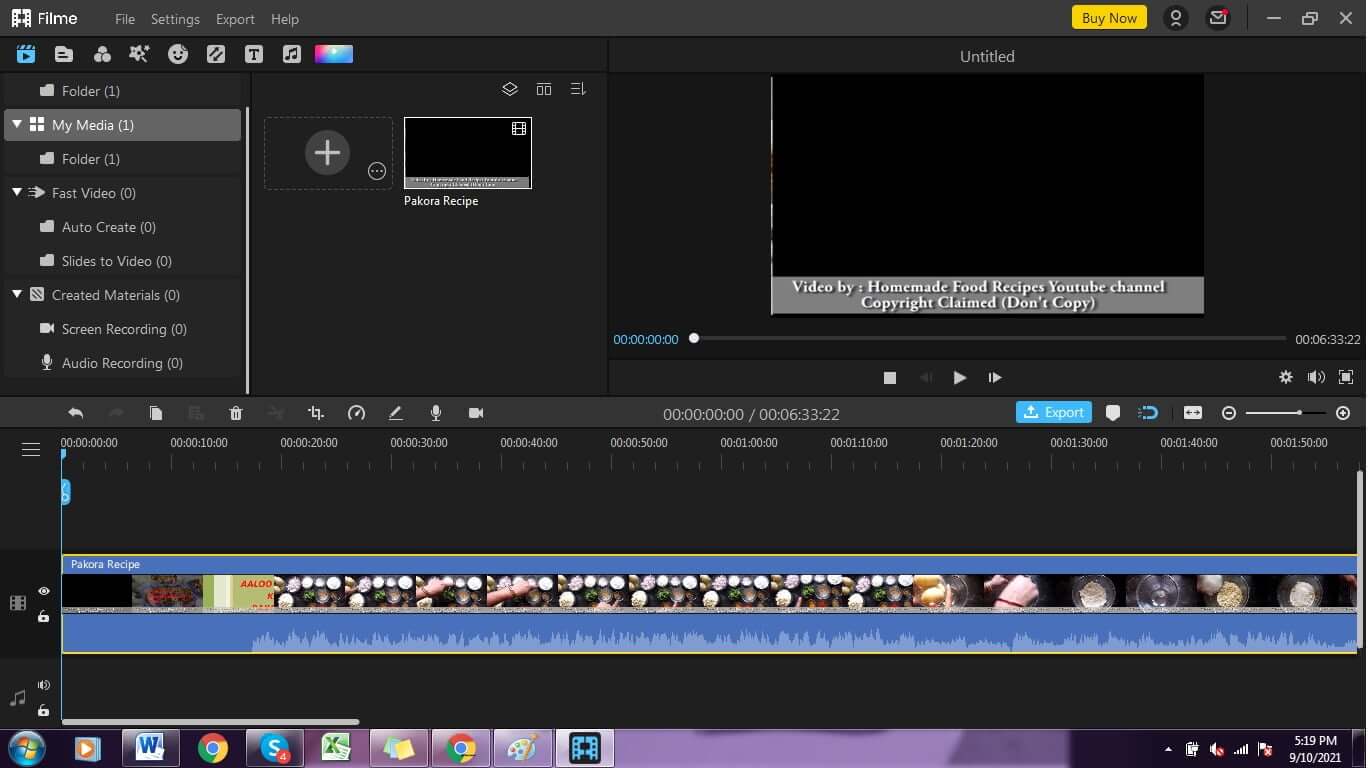Click the plus to import media
This screenshot has width=1370, height=768.
click(x=327, y=152)
